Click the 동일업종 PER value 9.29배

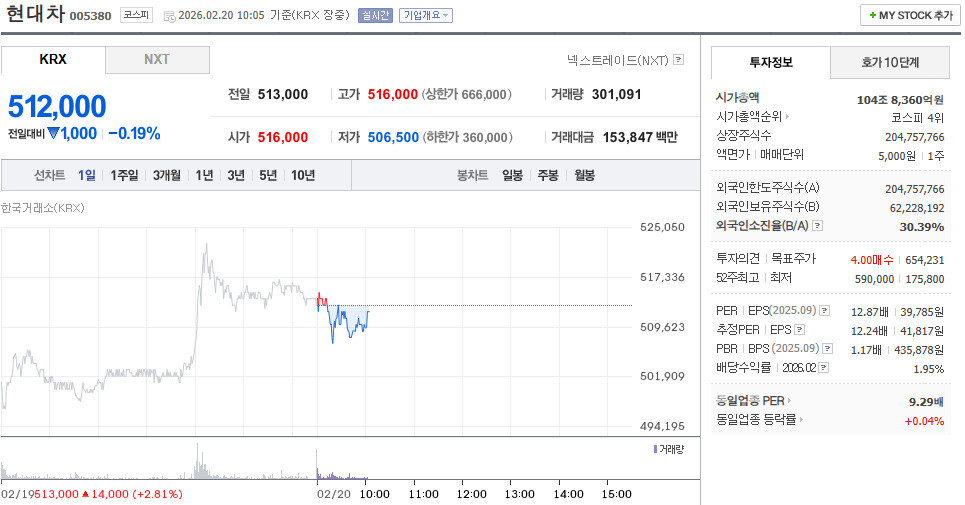point(926,402)
